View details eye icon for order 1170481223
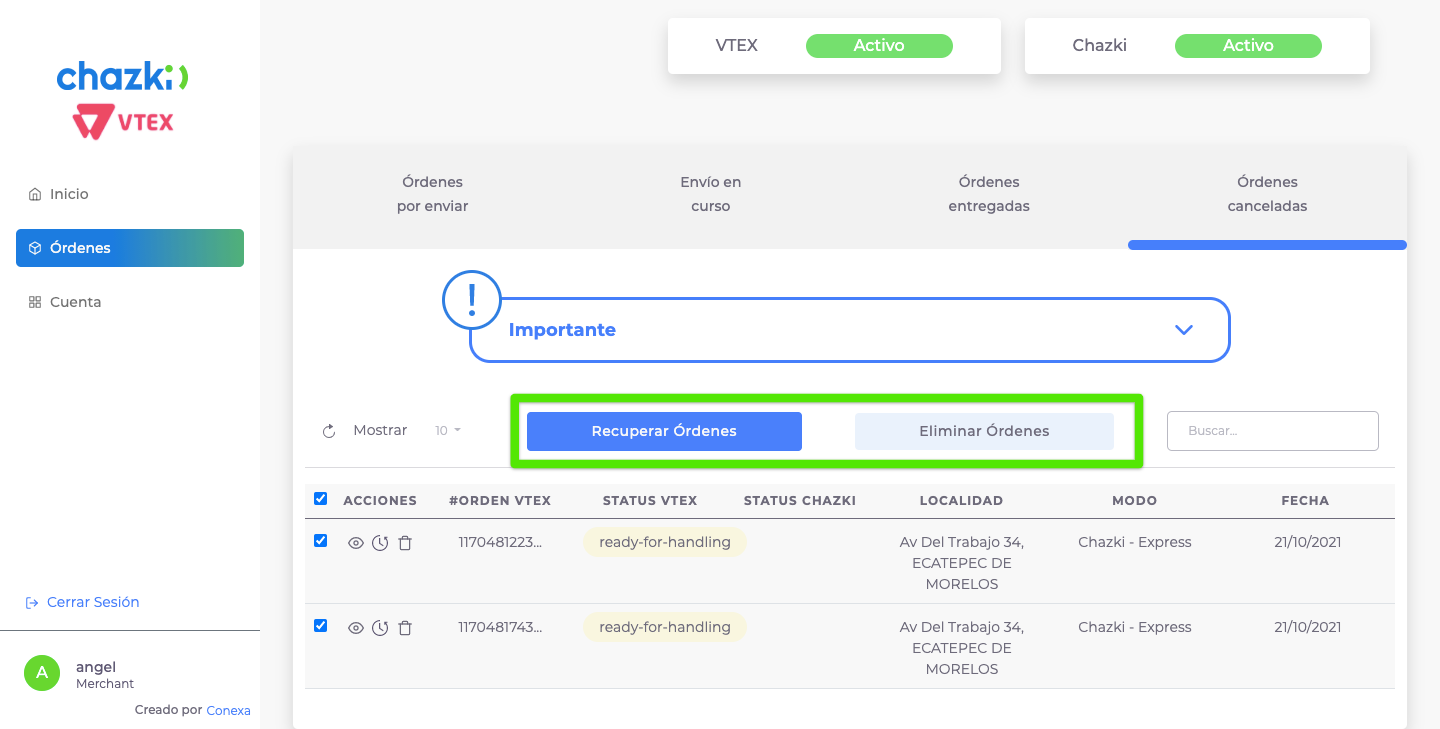This screenshot has width=1440, height=729. [x=355, y=543]
